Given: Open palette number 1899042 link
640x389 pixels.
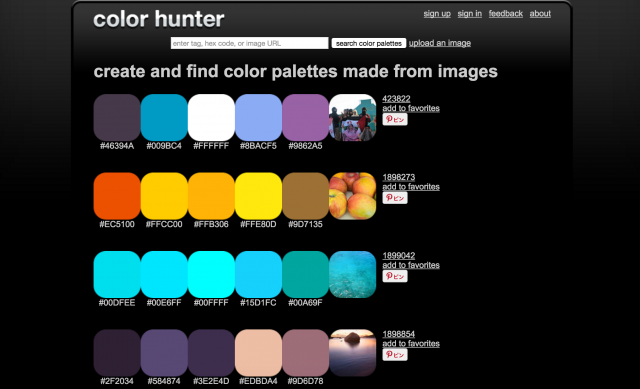Looking at the screenshot, I should click(398, 256).
